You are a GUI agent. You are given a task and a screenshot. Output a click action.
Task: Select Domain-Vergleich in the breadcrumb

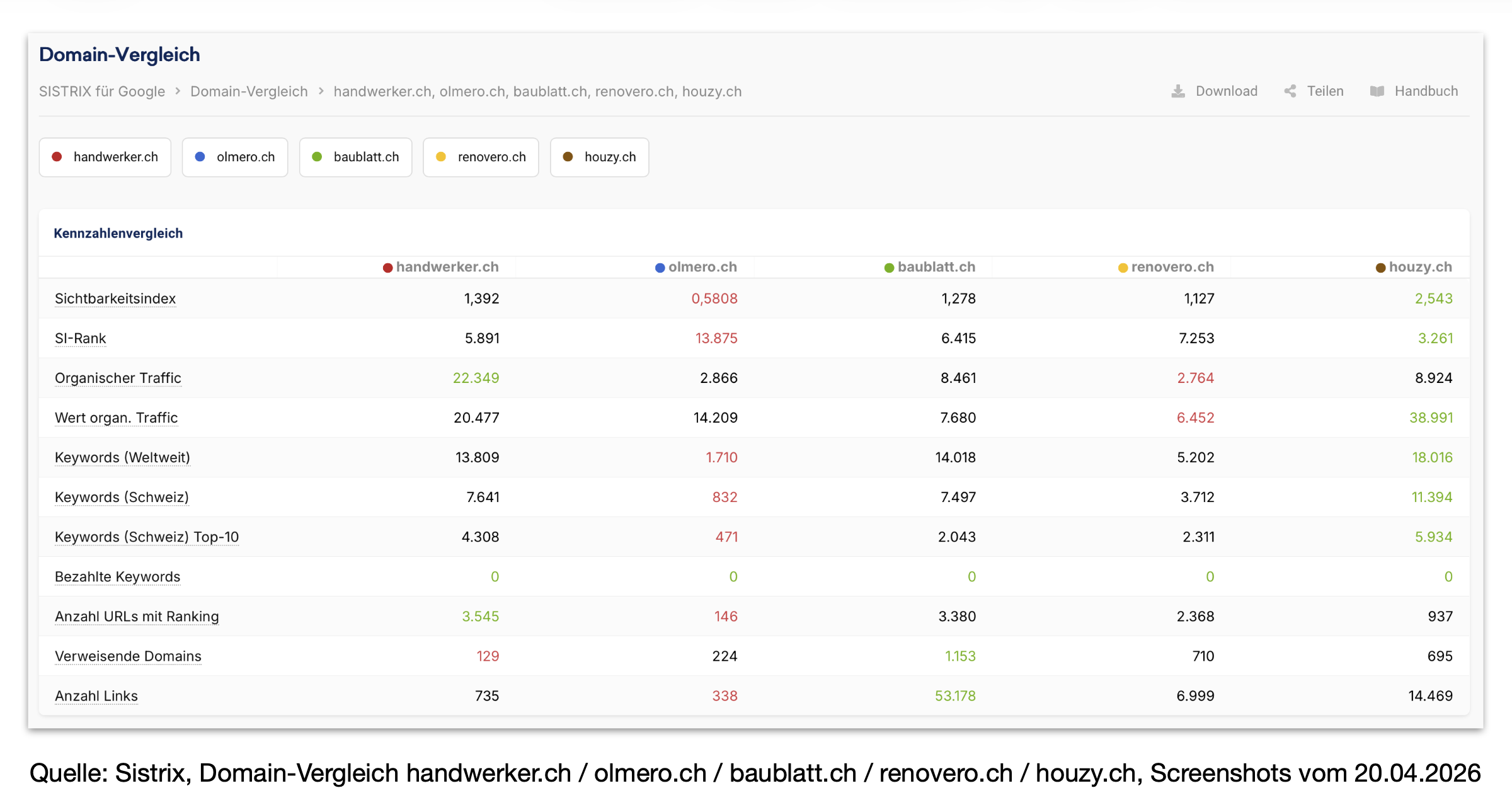249,91
